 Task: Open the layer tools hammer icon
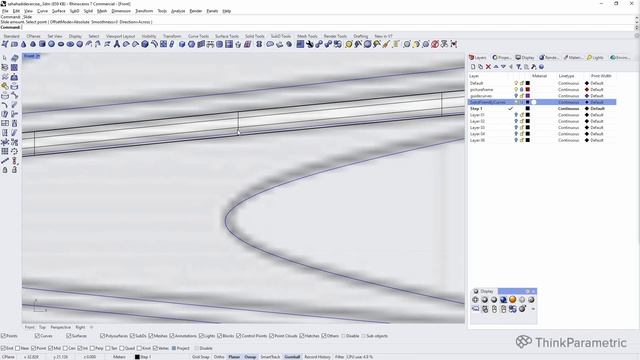pos(534,67)
